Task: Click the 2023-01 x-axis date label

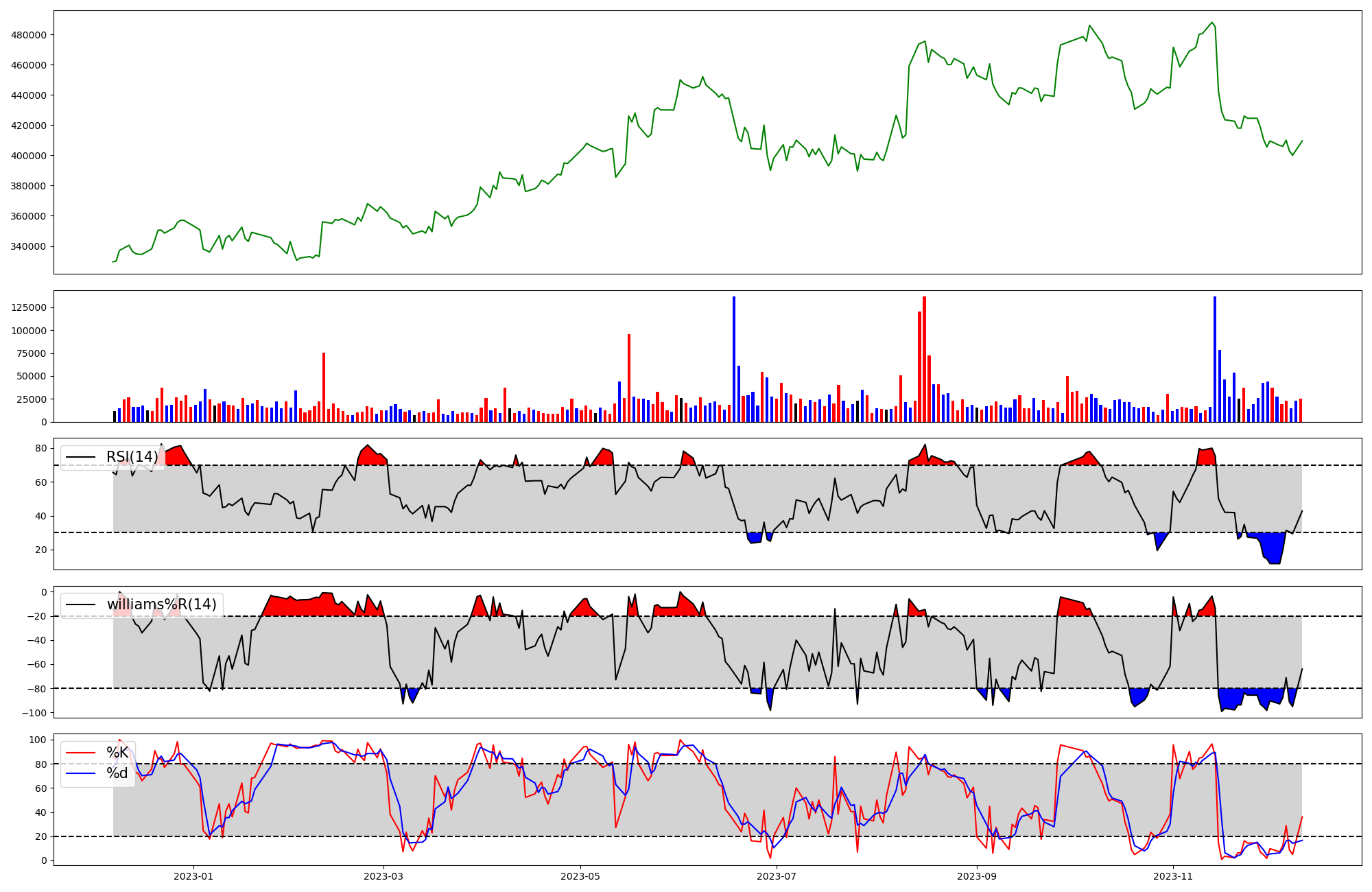Action: coord(193,876)
